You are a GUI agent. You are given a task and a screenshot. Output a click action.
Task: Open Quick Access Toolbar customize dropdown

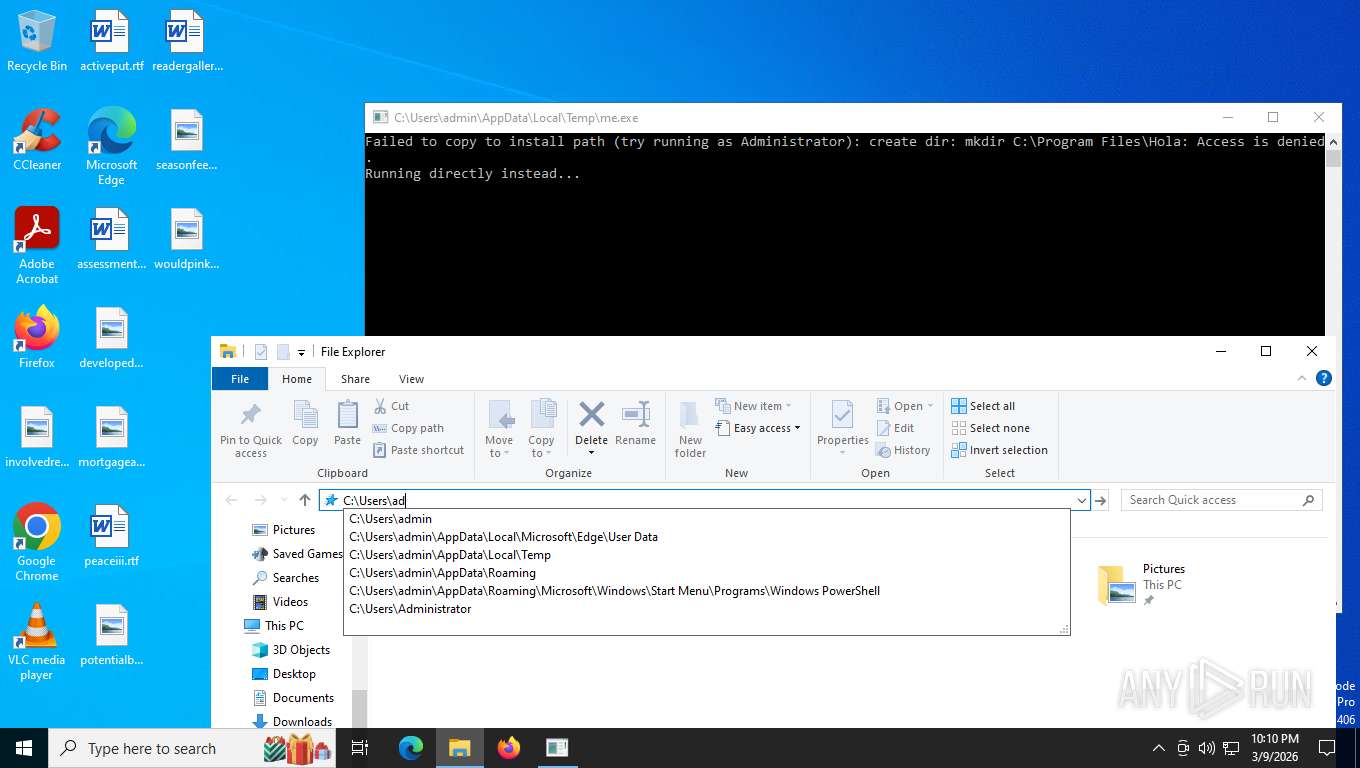(301, 352)
